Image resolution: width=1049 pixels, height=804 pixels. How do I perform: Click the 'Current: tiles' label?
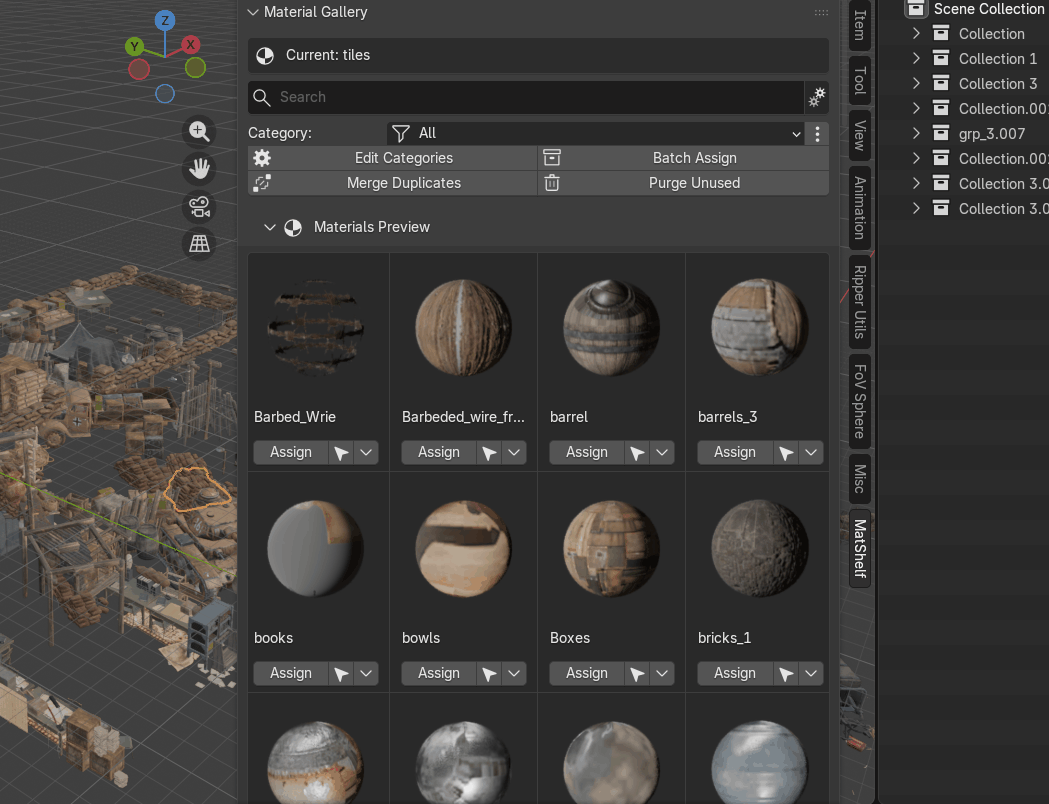328,56
